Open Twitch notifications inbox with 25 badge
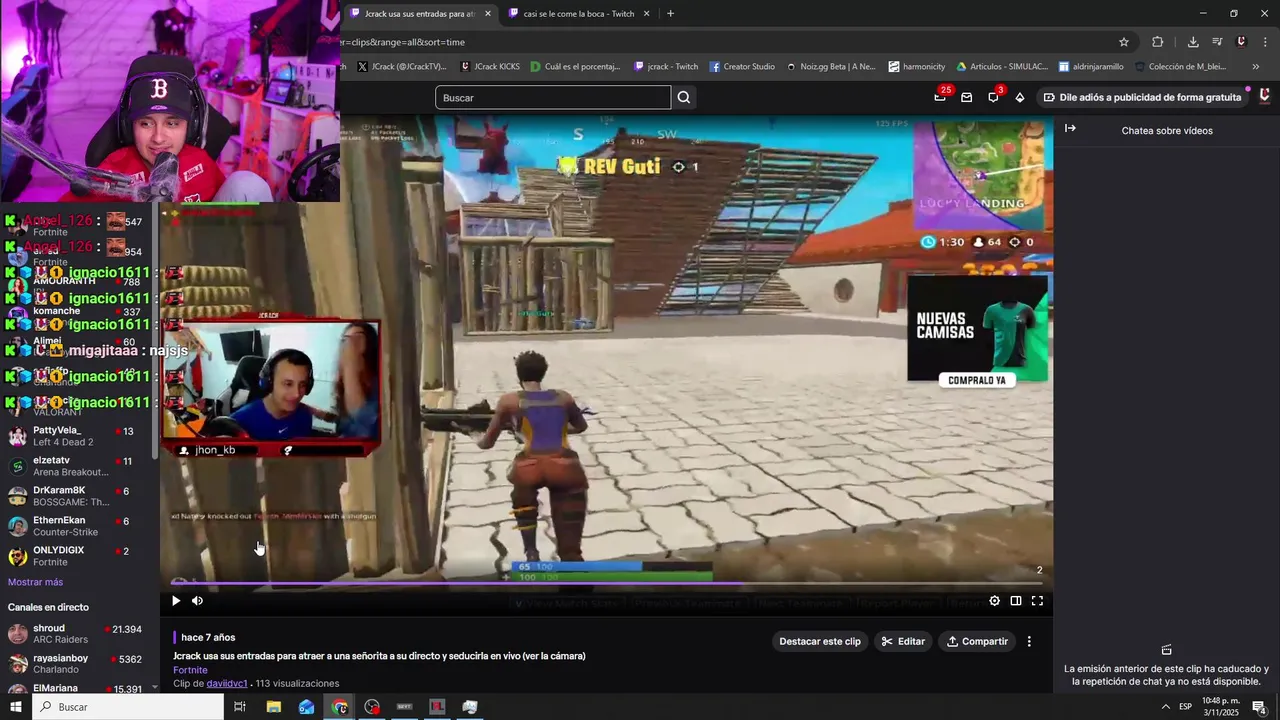This screenshot has height=720, width=1280. click(940, 97)
